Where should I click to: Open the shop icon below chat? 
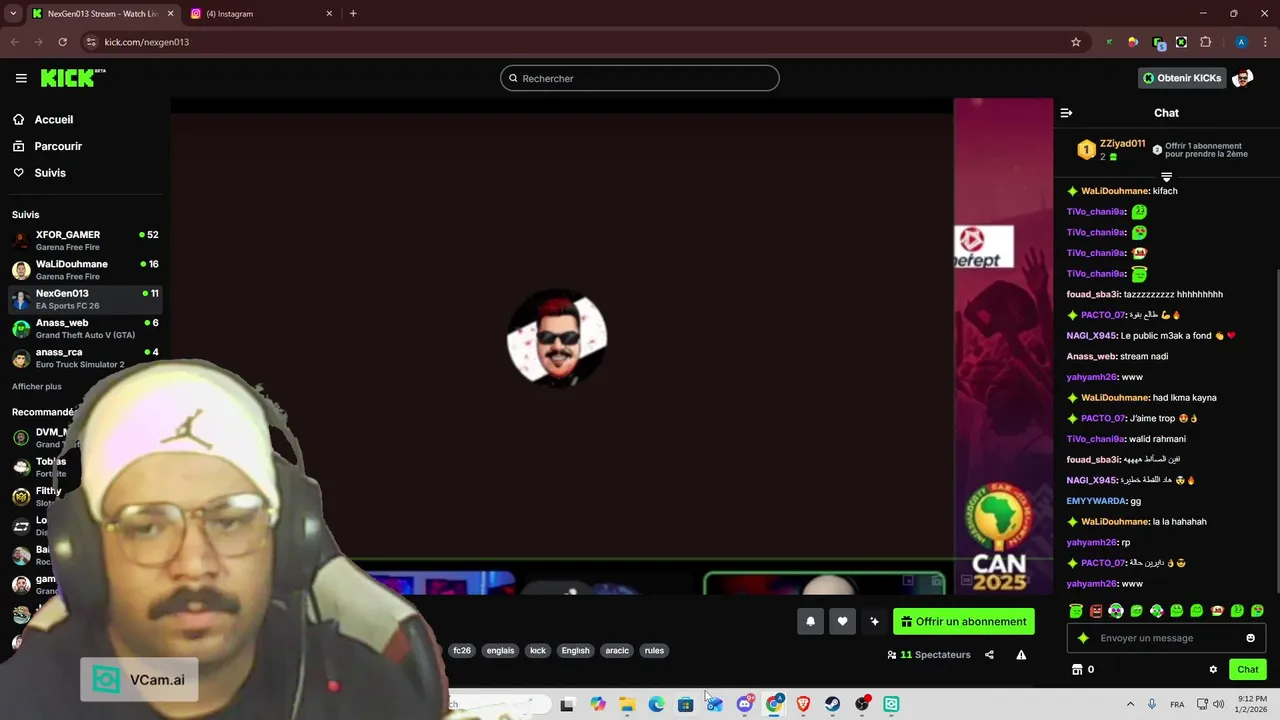point(1077,670)
